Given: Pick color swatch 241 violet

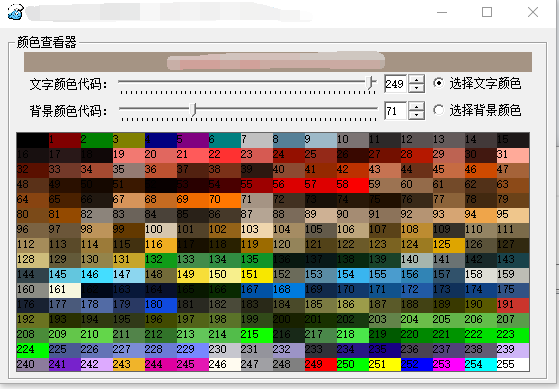Looking at the screenshot, I should pyautogui.click(x=65, y=364).
